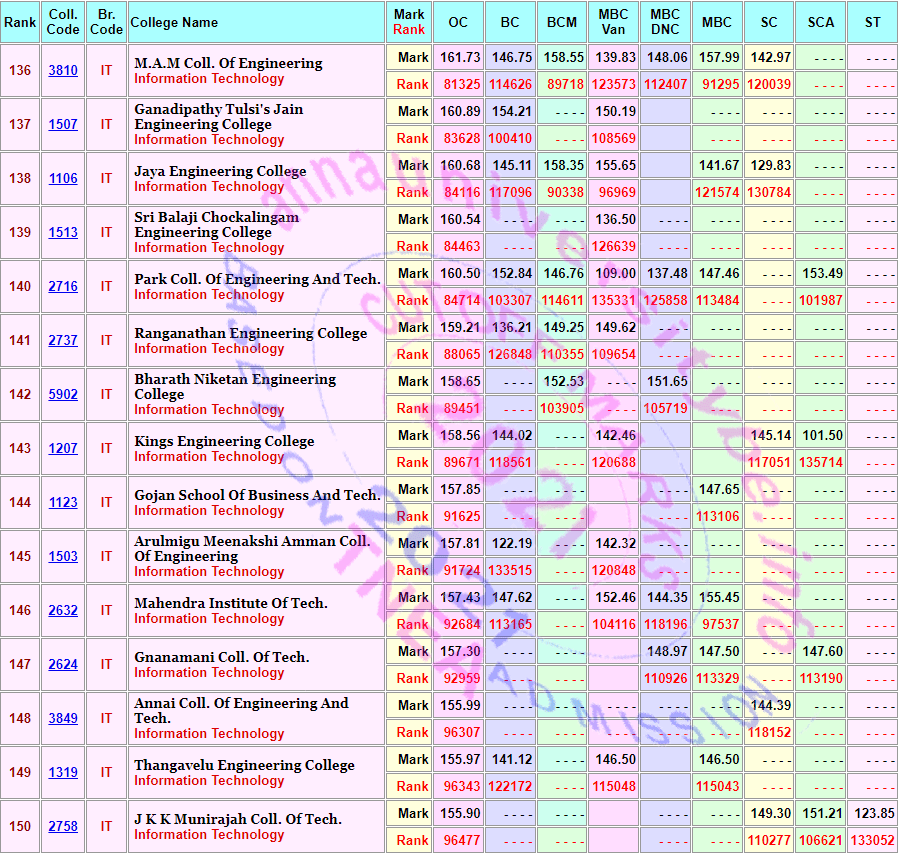Open college code 1507 link
This screenshot has height=853, width=898.
click(x=63, y=124)
